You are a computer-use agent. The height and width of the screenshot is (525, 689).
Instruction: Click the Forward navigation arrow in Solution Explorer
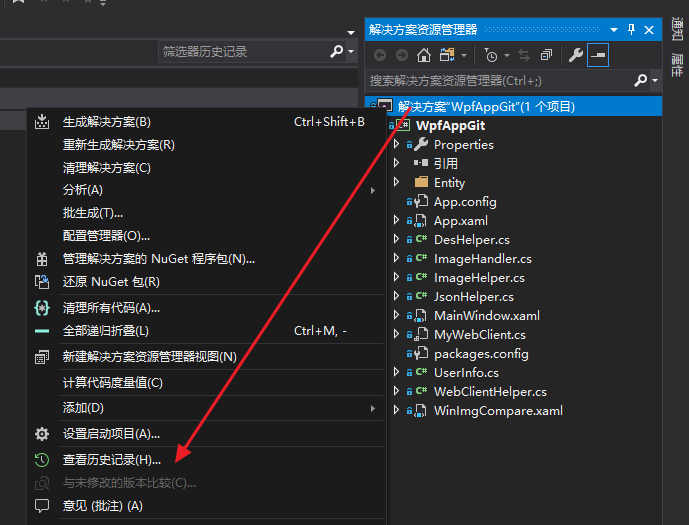click(402, 55)
